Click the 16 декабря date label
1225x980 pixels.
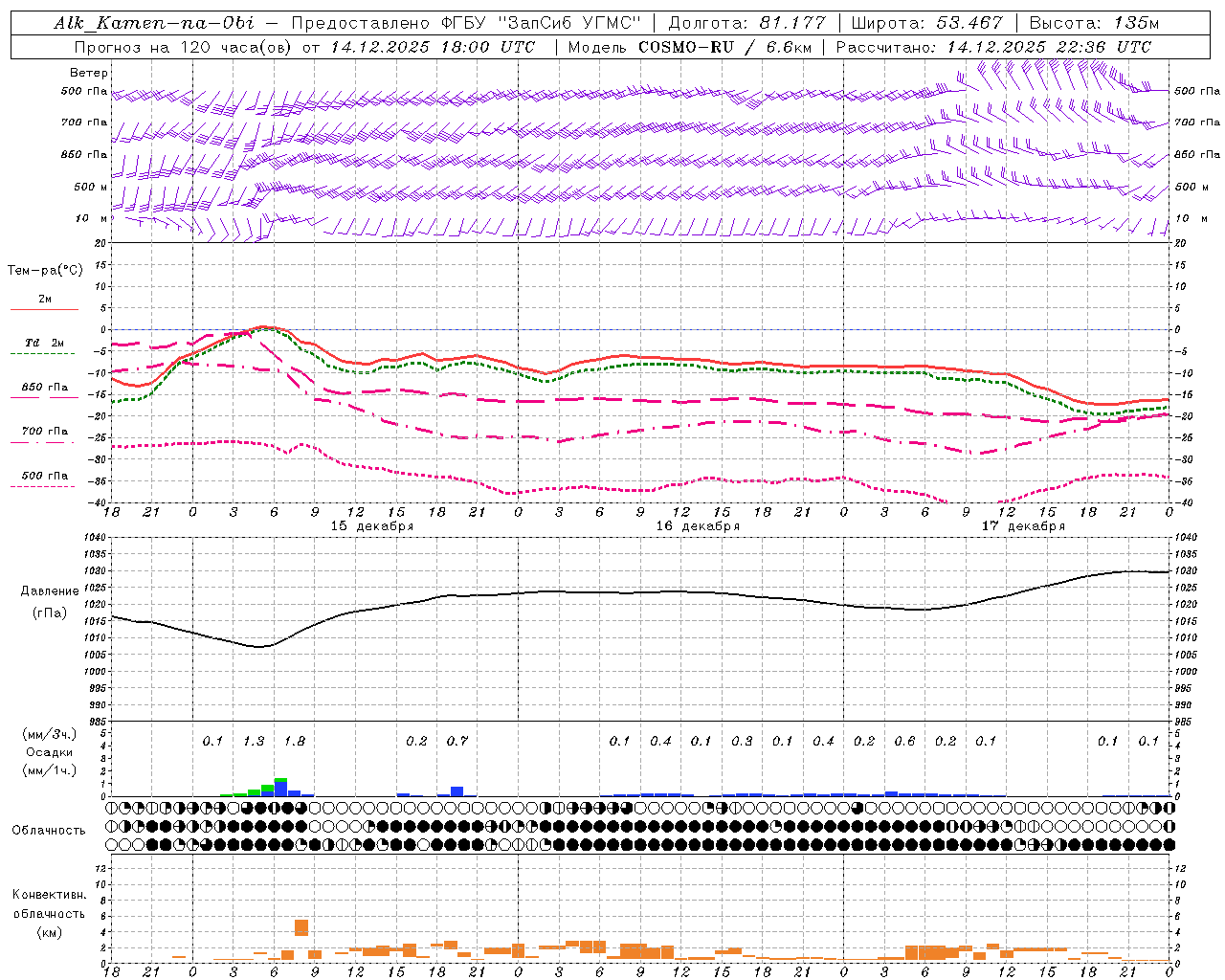(x=698, y=526)
